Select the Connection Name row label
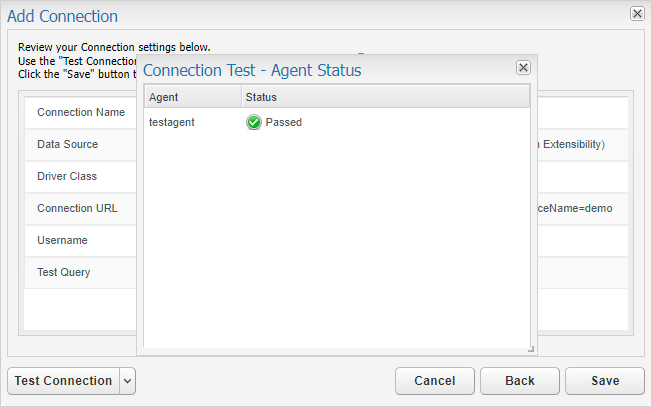Image resolution: width=652 pixels, height=407 pixels. 81,112
